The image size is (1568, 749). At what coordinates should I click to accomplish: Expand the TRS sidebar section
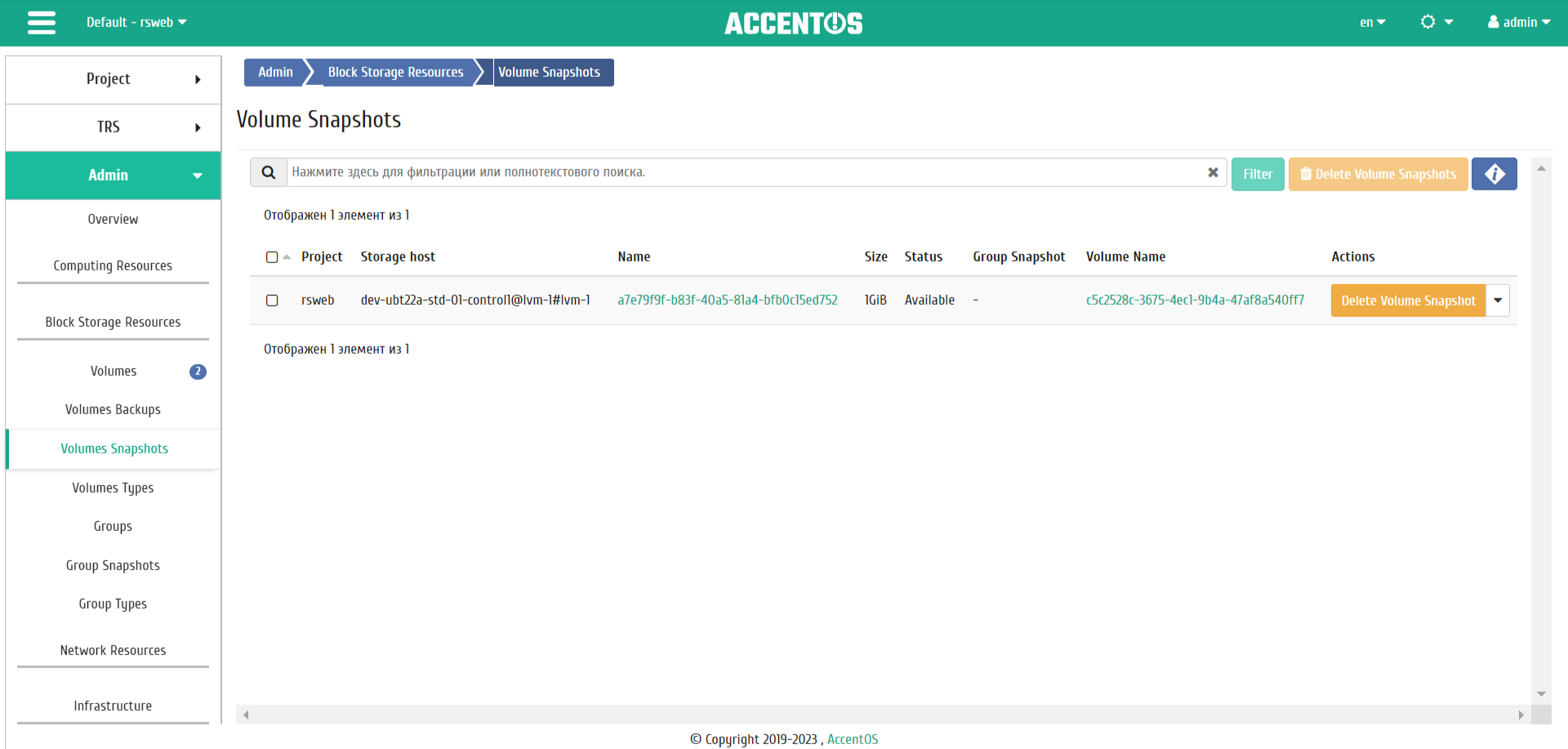coord(114,127)
